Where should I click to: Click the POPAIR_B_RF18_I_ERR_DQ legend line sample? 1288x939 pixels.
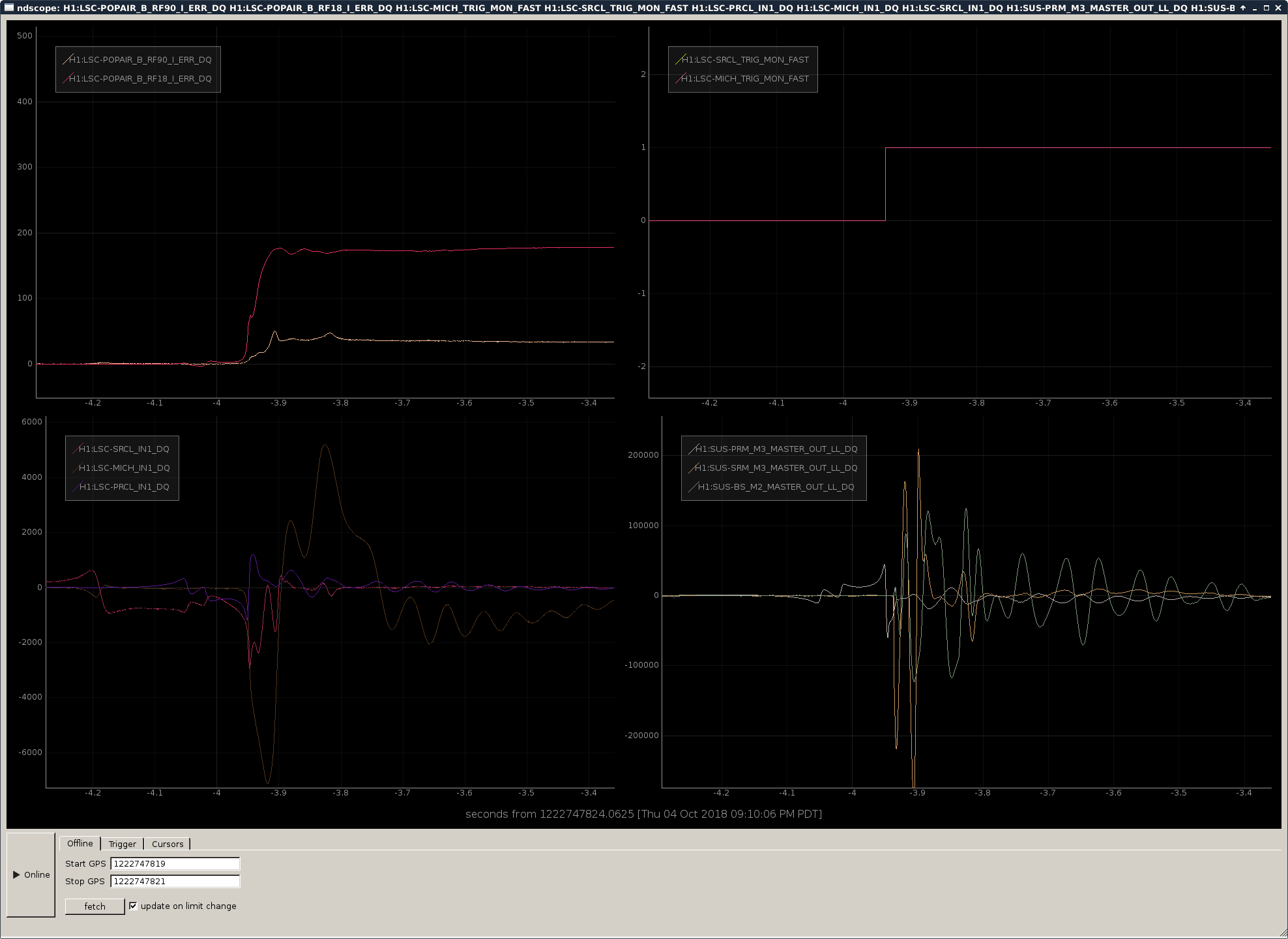(66, 79)
